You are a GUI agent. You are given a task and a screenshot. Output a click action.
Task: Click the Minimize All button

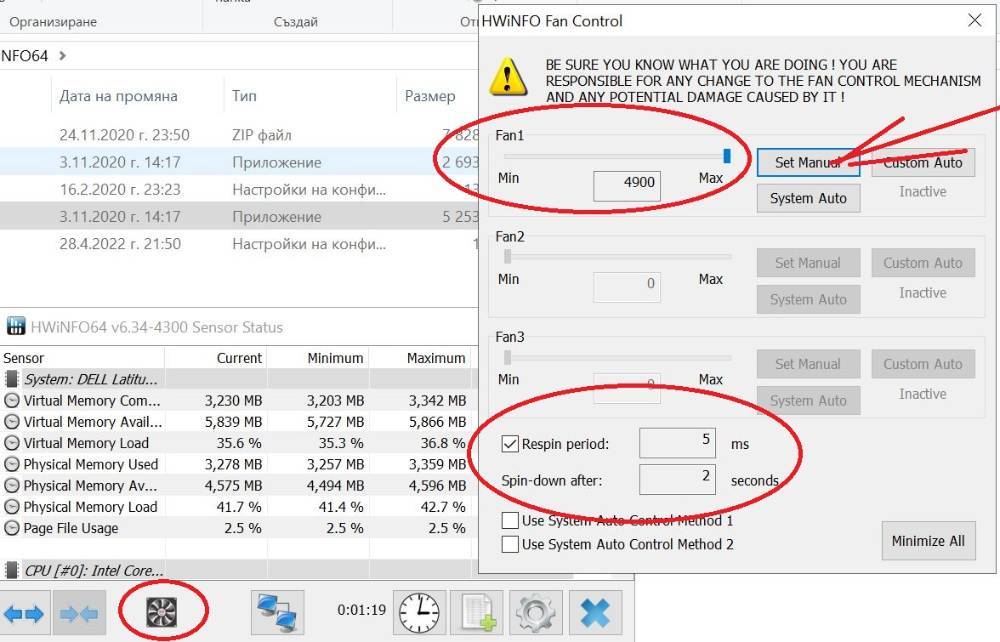929,541
